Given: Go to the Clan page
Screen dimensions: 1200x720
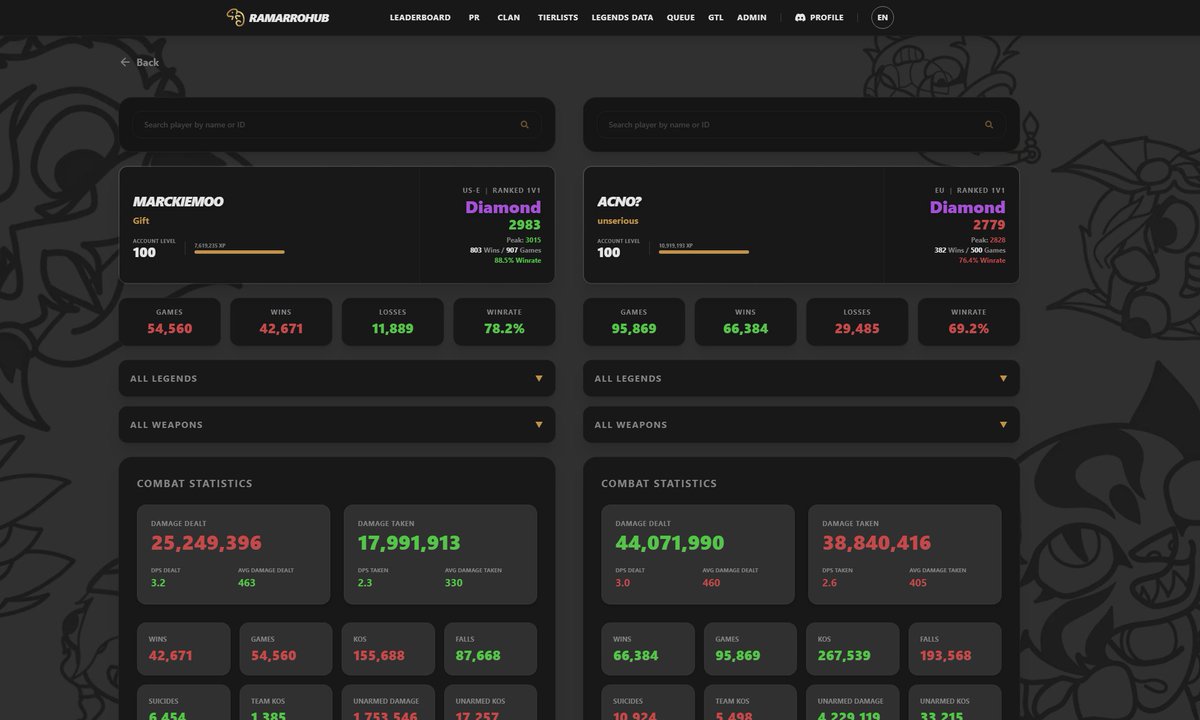Looking at the screenshot, I should coord(509,17).
